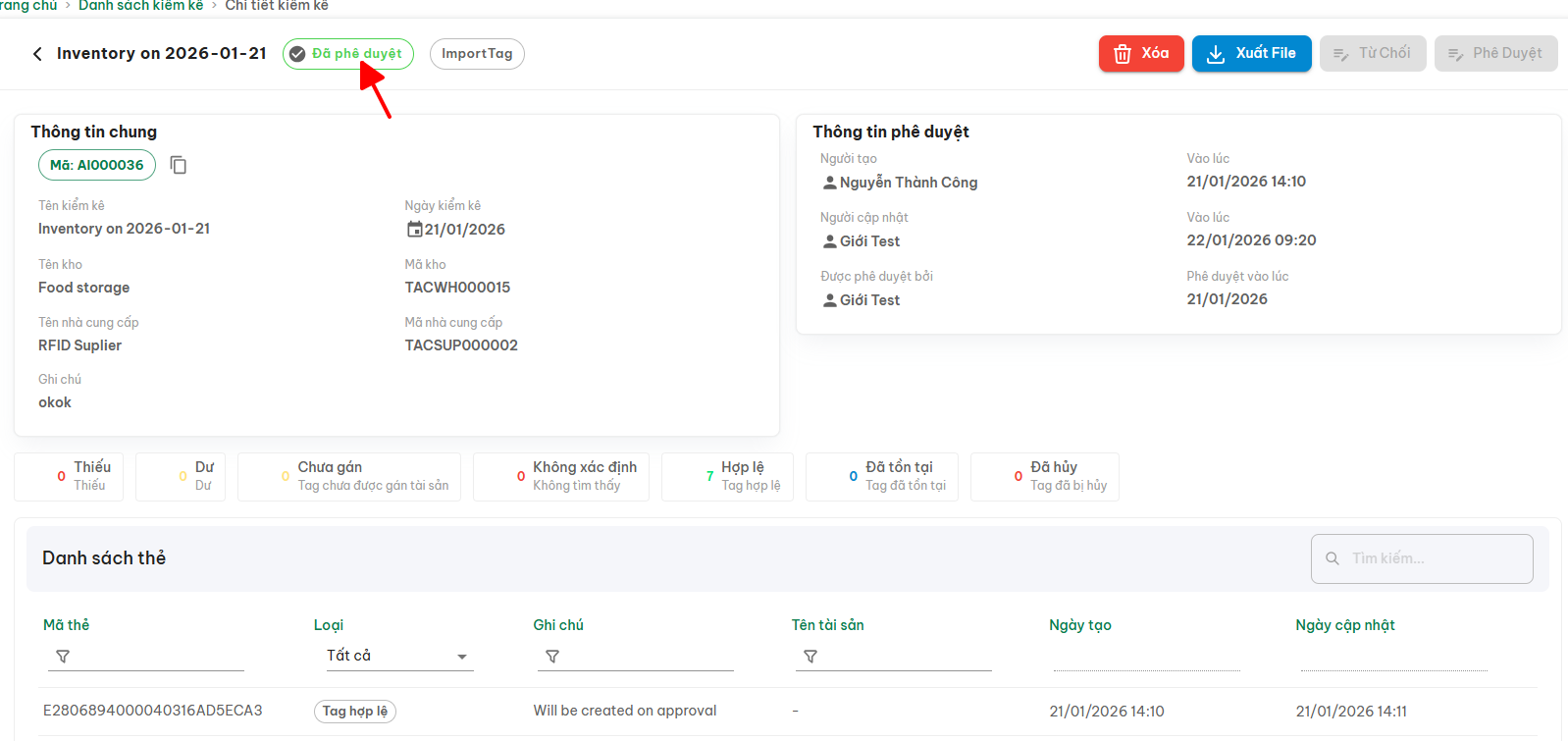Click the Từ Chối reject button

(x=1372, y=54)
